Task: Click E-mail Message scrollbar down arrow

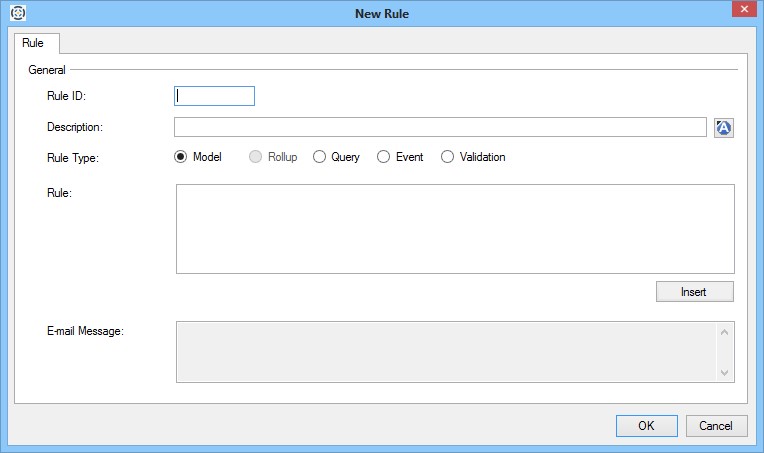Action: 725,372
